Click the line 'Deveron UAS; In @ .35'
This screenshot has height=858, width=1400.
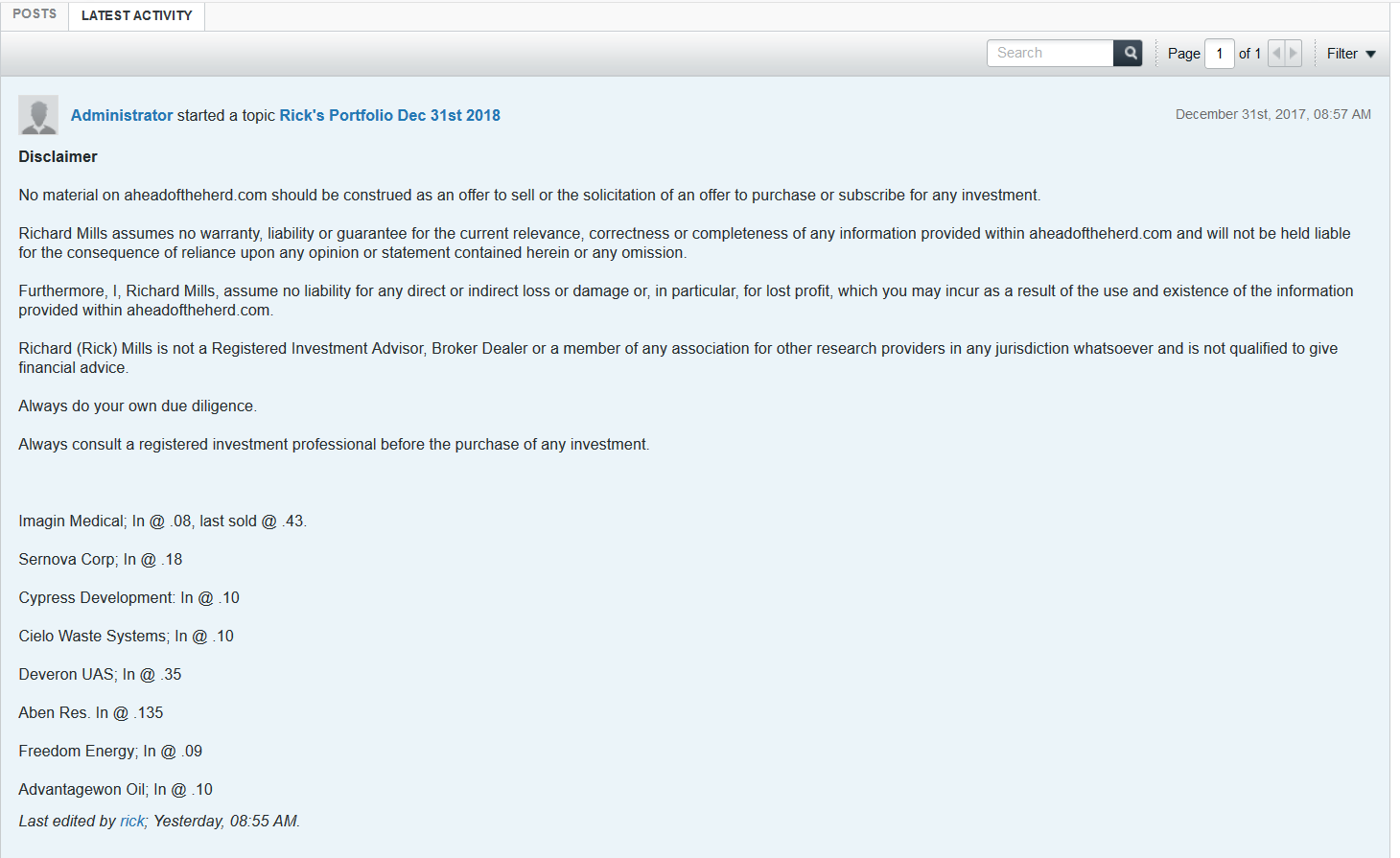coord(100,674)
